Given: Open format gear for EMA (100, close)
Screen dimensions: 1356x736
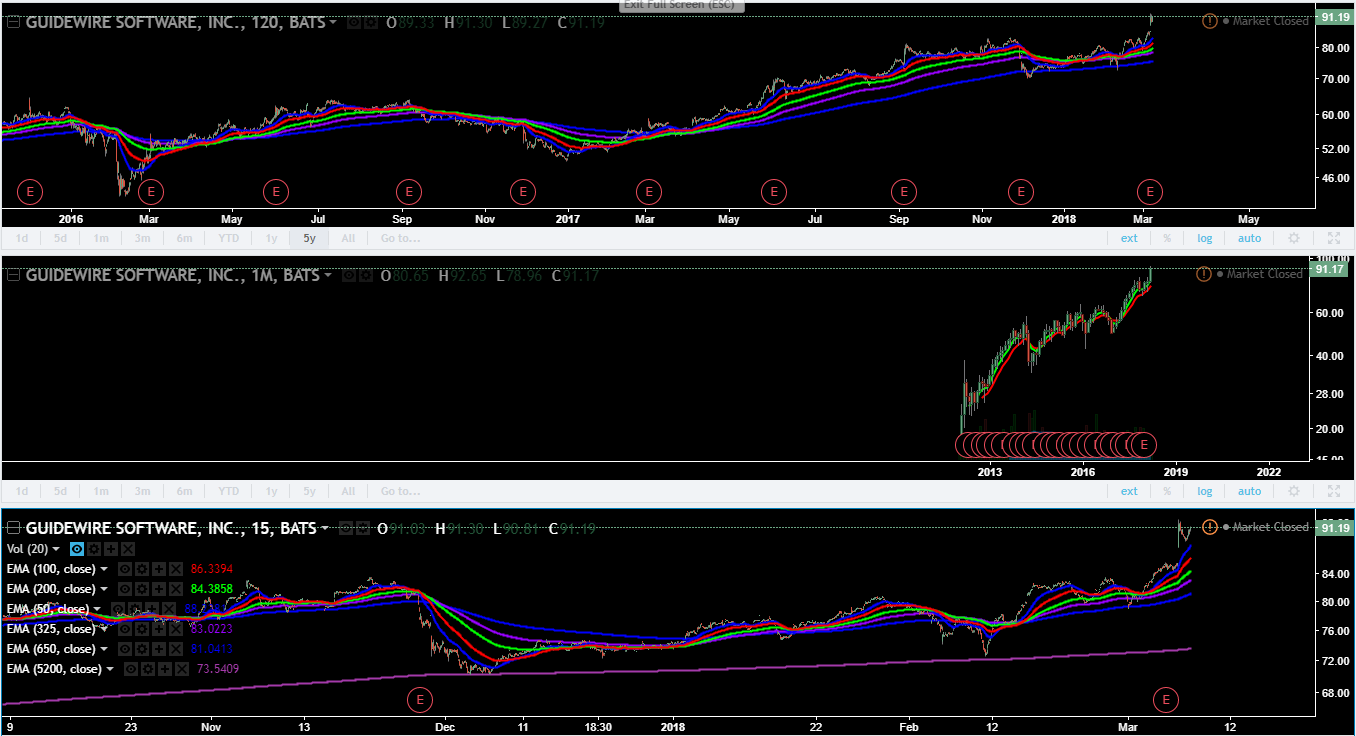Looking at the screenshot, I should pos(142,569).
